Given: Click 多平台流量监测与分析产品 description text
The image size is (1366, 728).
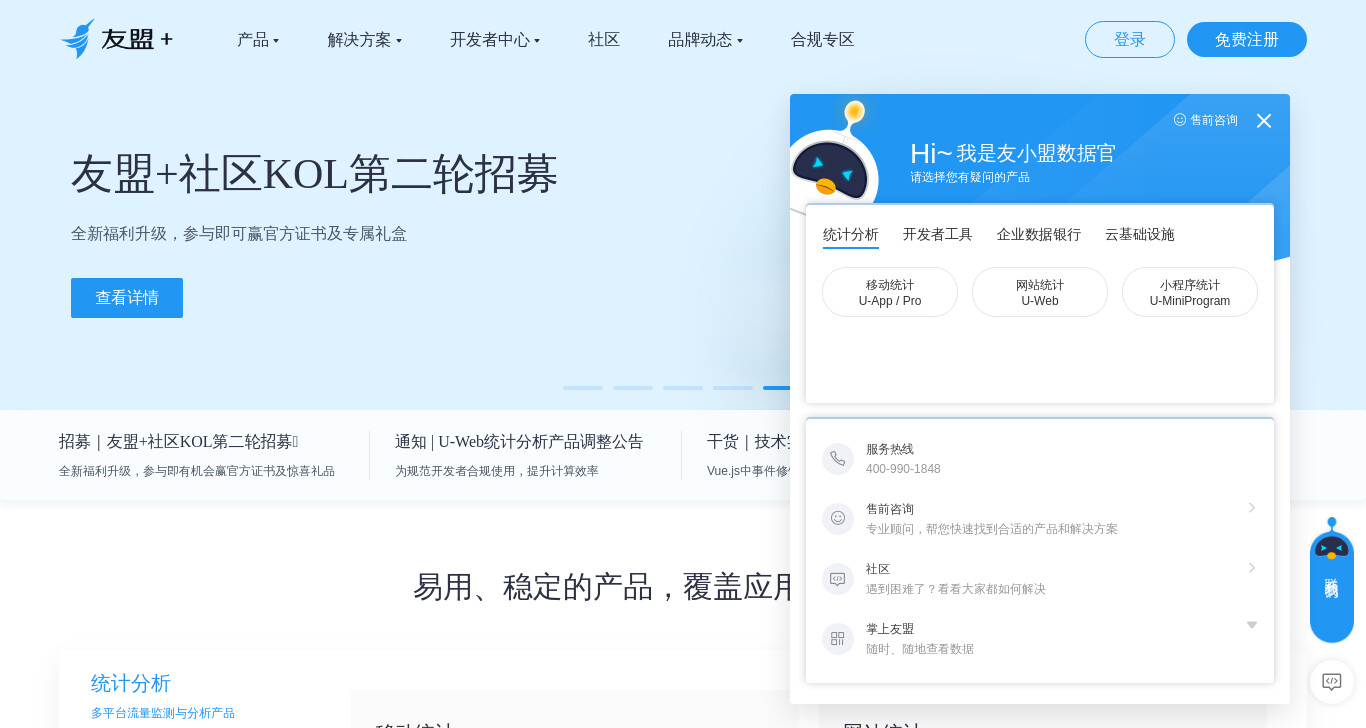Looking at the screenshot, I should coord(163,713).
